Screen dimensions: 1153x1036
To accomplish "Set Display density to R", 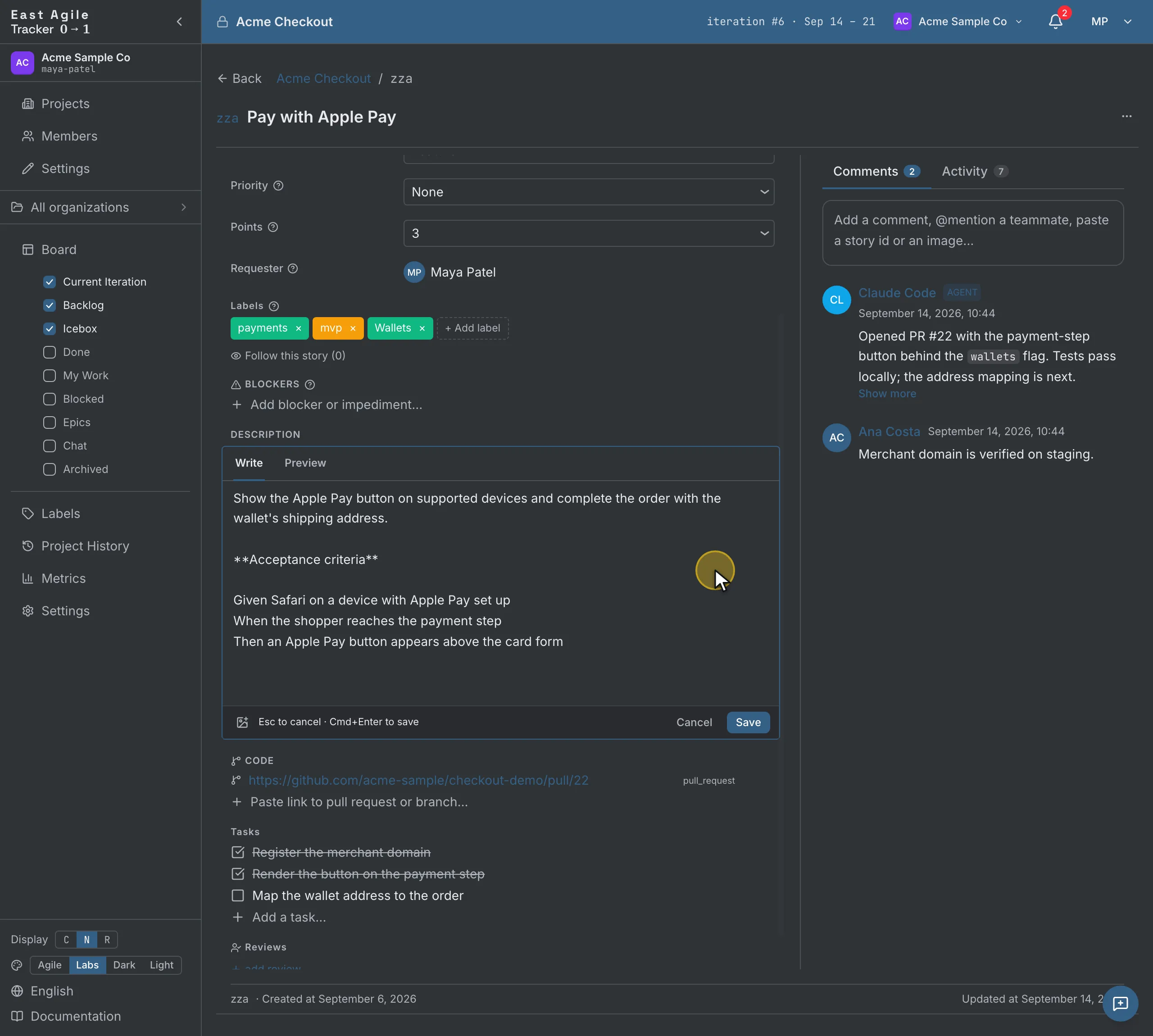I will [x=107, y=940].
